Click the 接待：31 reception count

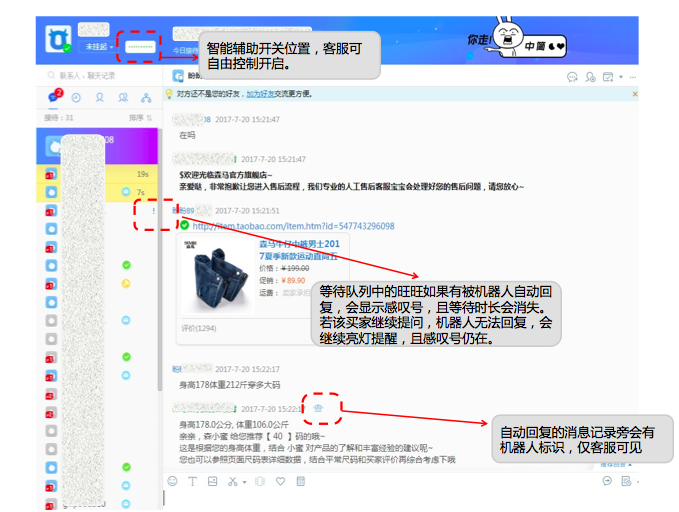coord(58,117)
